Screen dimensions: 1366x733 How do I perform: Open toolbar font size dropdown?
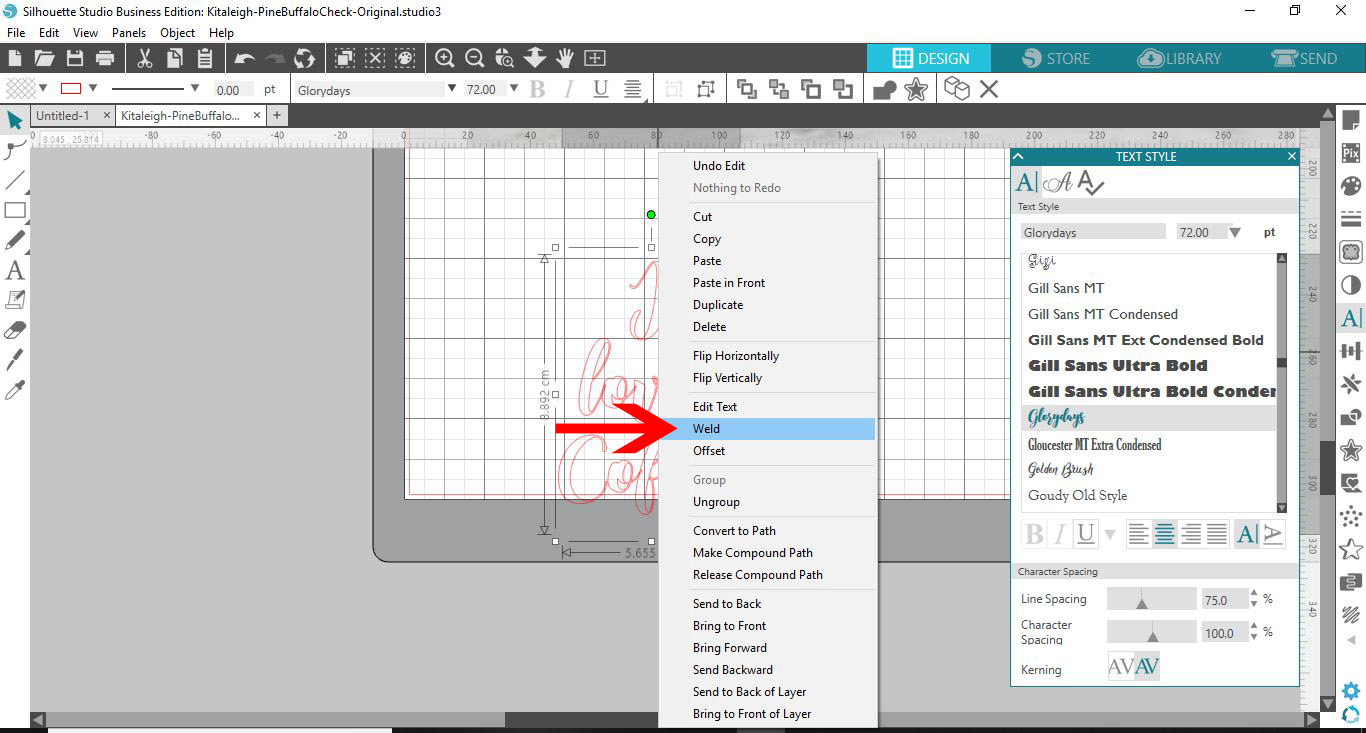[514, 88]
